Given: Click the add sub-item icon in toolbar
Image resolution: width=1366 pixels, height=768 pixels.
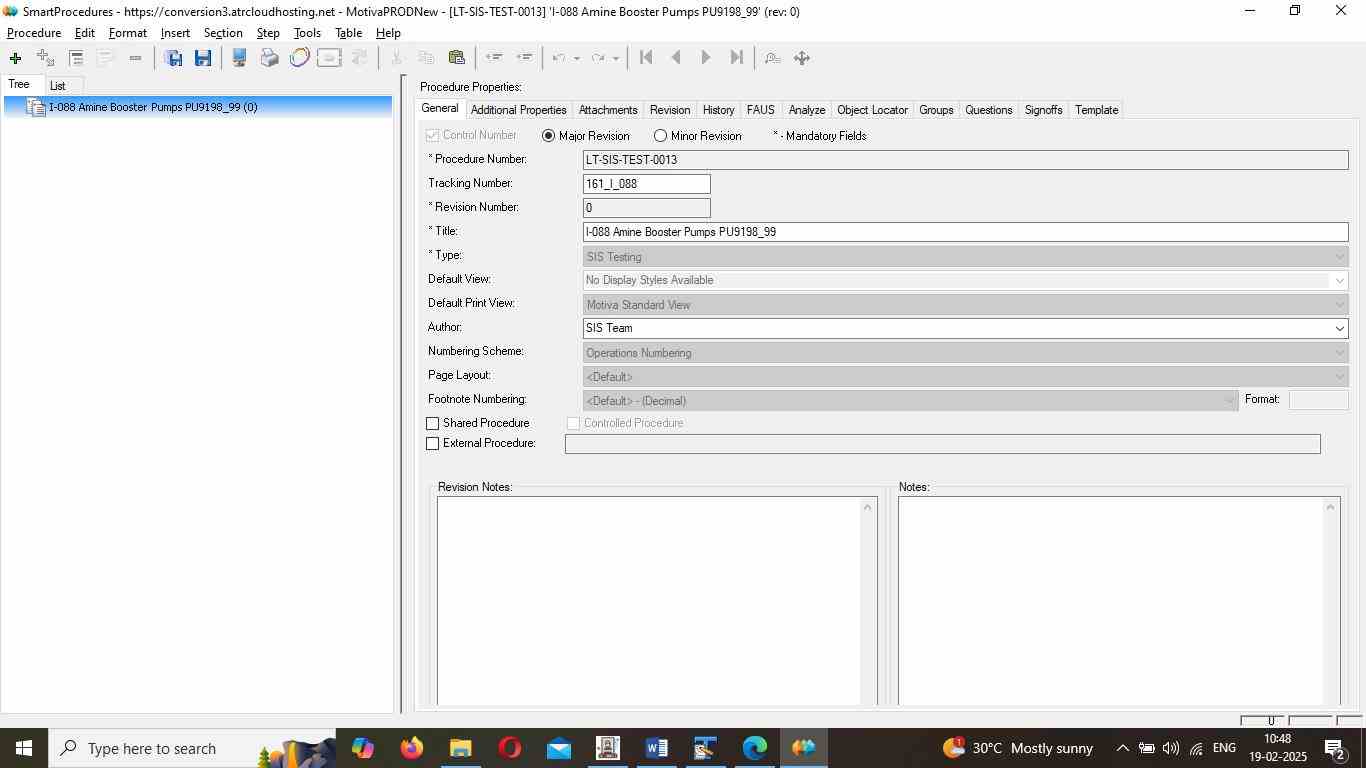Looking at the screenshot, I should (x=45, y=58).
